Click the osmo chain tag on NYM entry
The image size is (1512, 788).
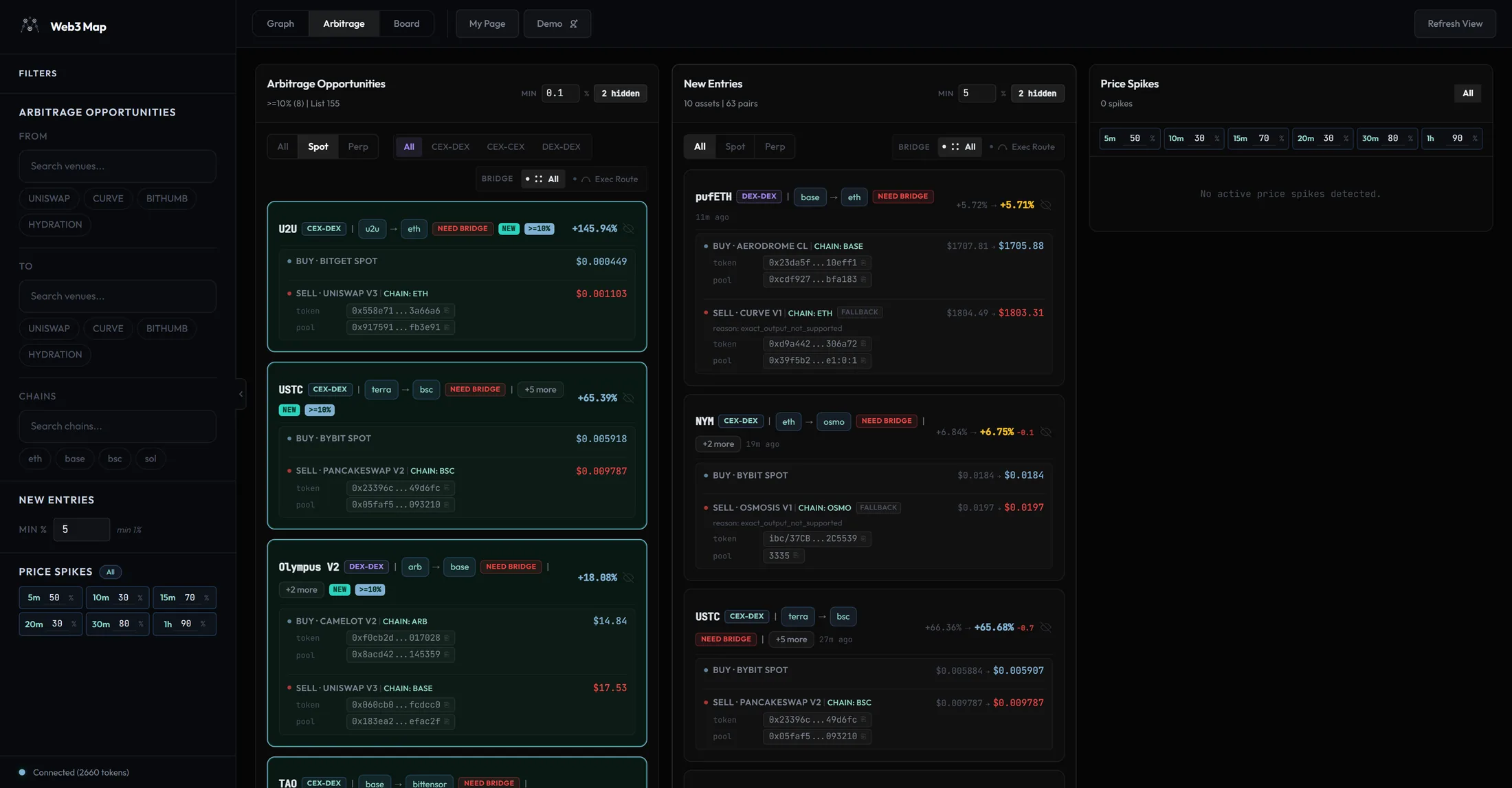(x=834, y=422)
